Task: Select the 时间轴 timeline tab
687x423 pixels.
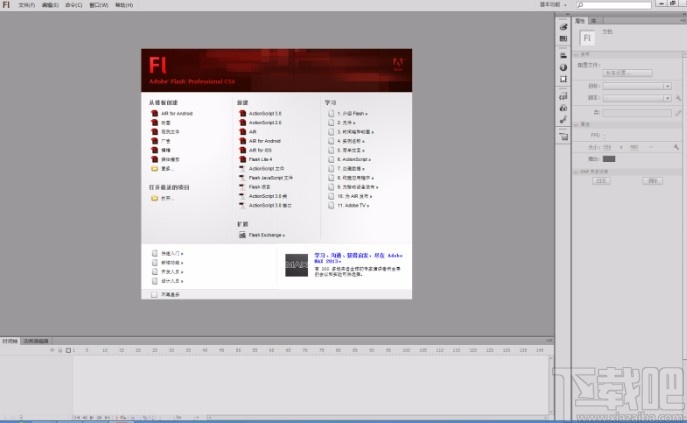Action: point(10,341)
